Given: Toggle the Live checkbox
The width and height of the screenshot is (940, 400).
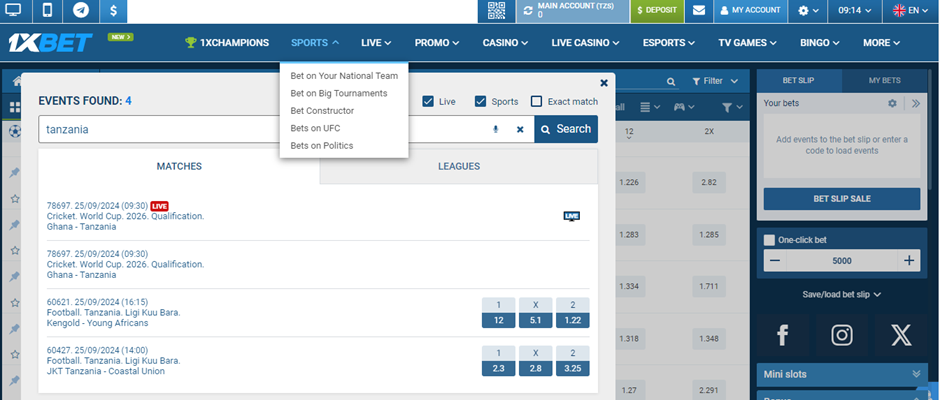Looking at the screenshot, I should pyautogui.click(x=428, y=101).
